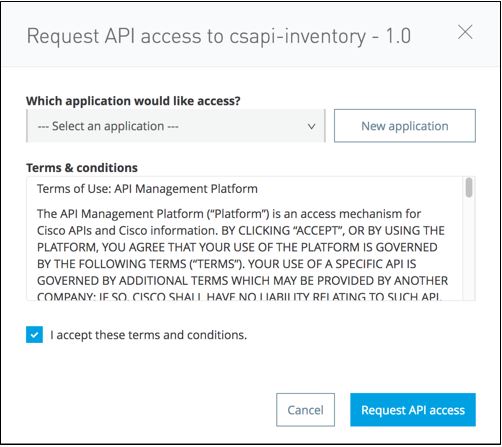Screen dimensions: 502x447
Task: Click the gray dialog header bar
Action: coord(251,35)
